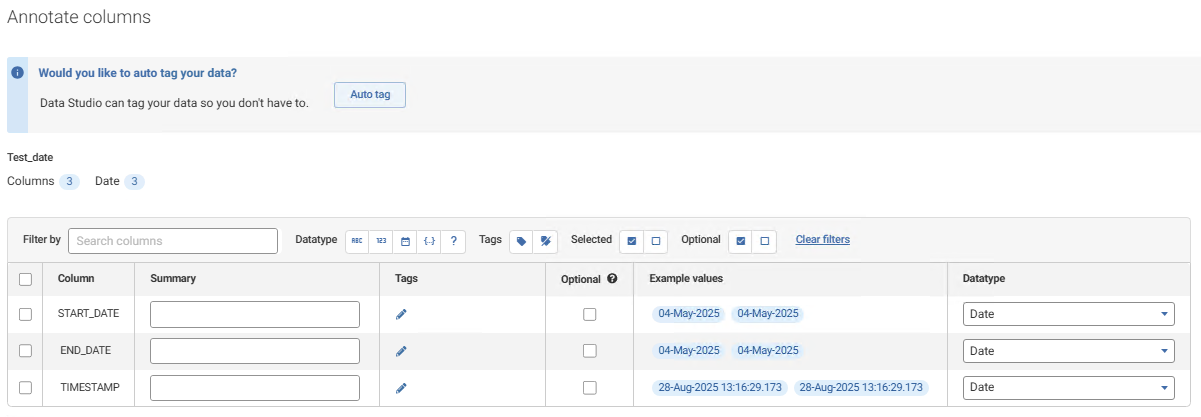Edit tags pencil for START_DATE row
Viewport: 1201px width, 417px height.
tap(401, 314)
